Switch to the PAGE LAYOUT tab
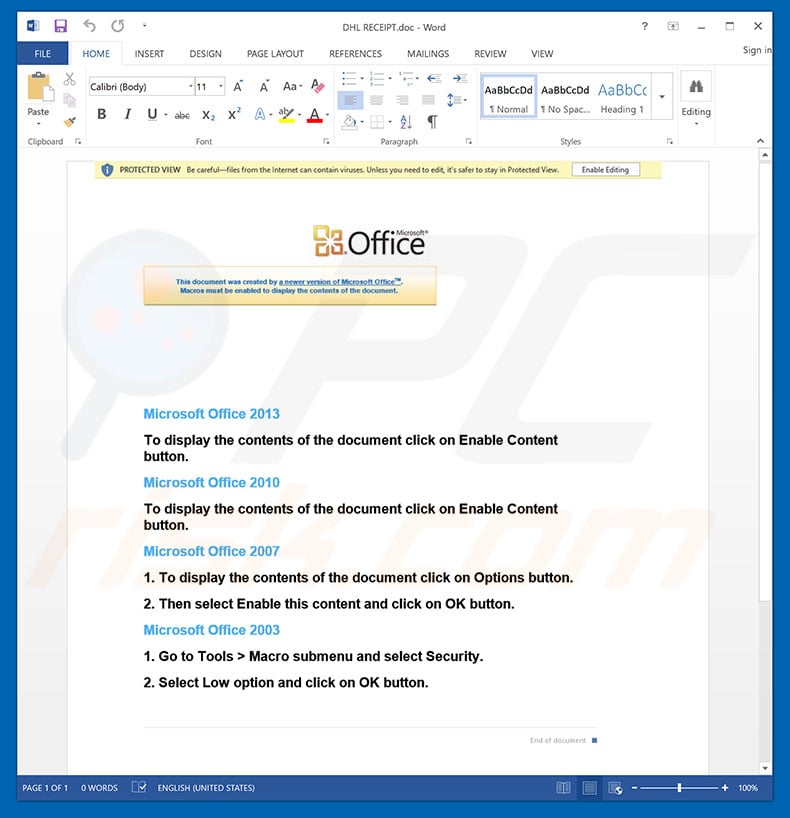 (x=275, y=54)
